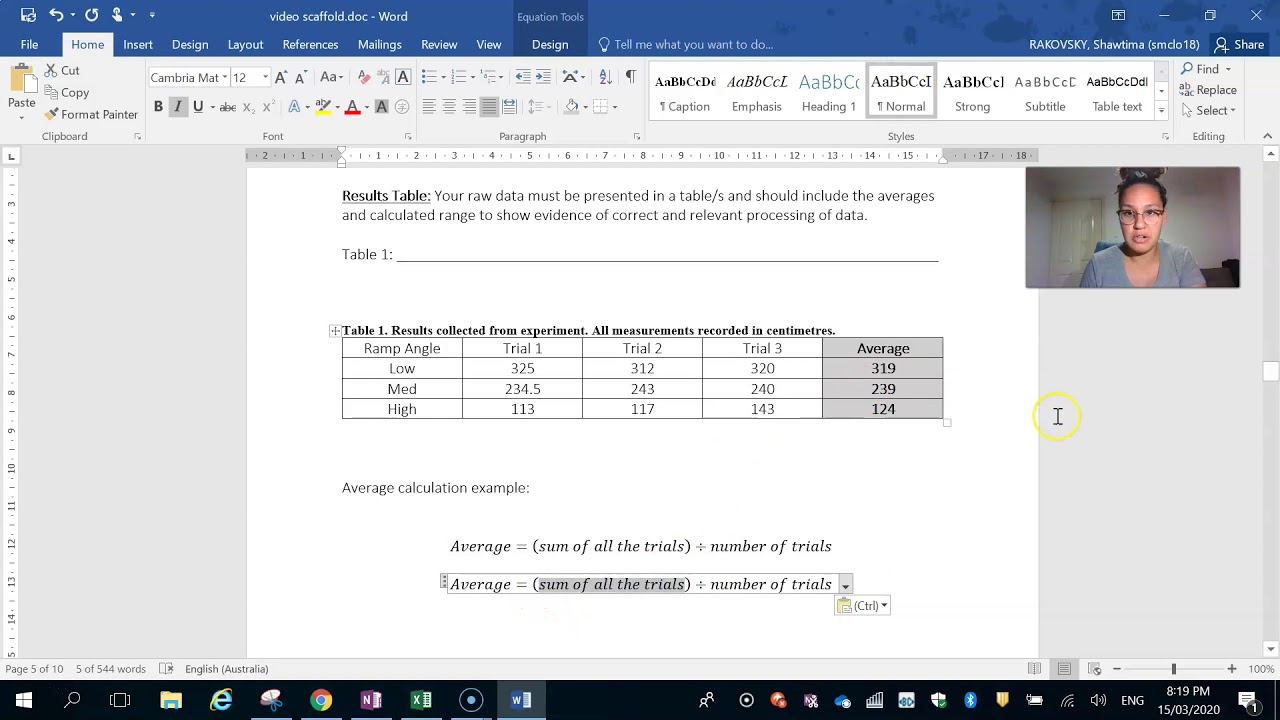
Task: Switch to Read Mode view
Action: 1034,669
